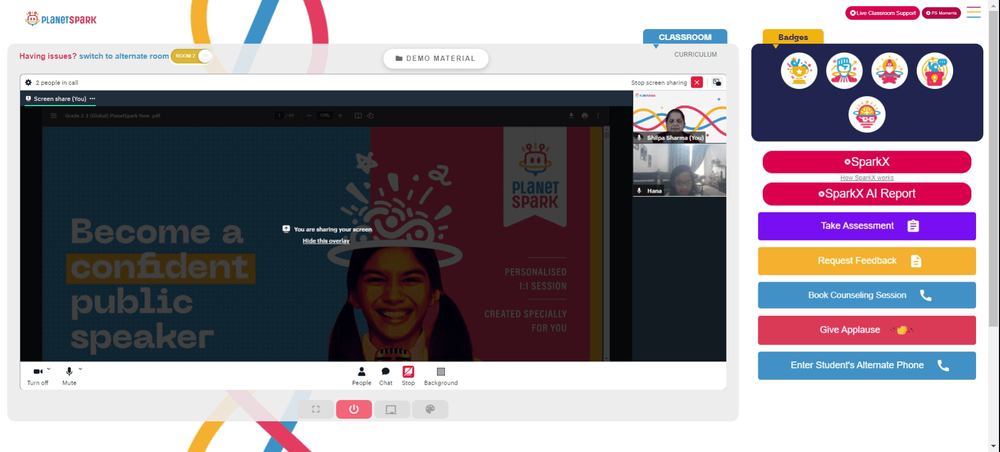Screen dimensions: 1000x452
Task: Click Hana's video thumbnail
Action: tap(679, 170)
